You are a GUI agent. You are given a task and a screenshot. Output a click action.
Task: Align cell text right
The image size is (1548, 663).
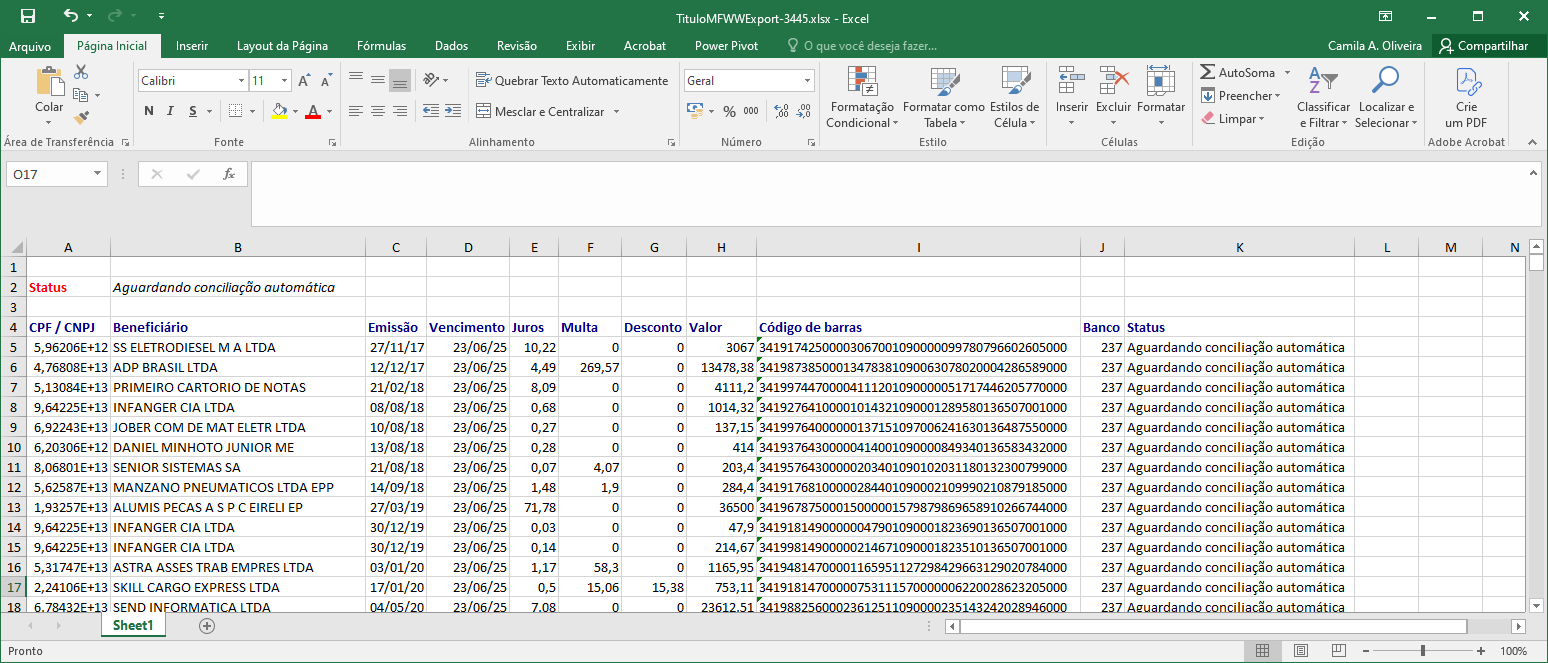pos(400,111)
